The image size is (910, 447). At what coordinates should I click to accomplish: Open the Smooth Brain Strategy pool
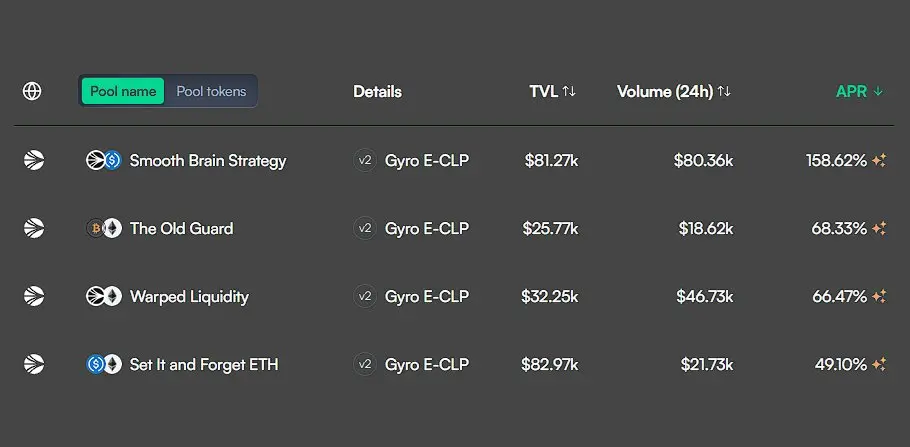pos(208,160)
